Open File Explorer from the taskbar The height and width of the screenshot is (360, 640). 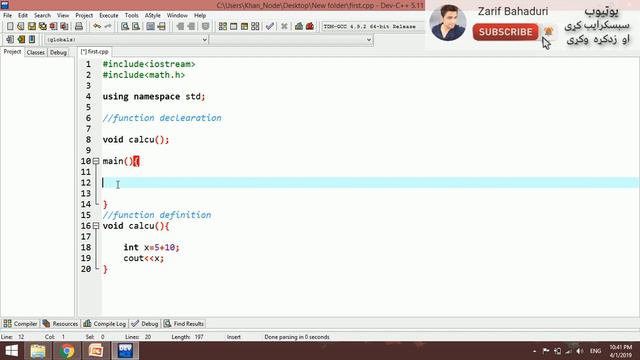[x=38, y=351]
